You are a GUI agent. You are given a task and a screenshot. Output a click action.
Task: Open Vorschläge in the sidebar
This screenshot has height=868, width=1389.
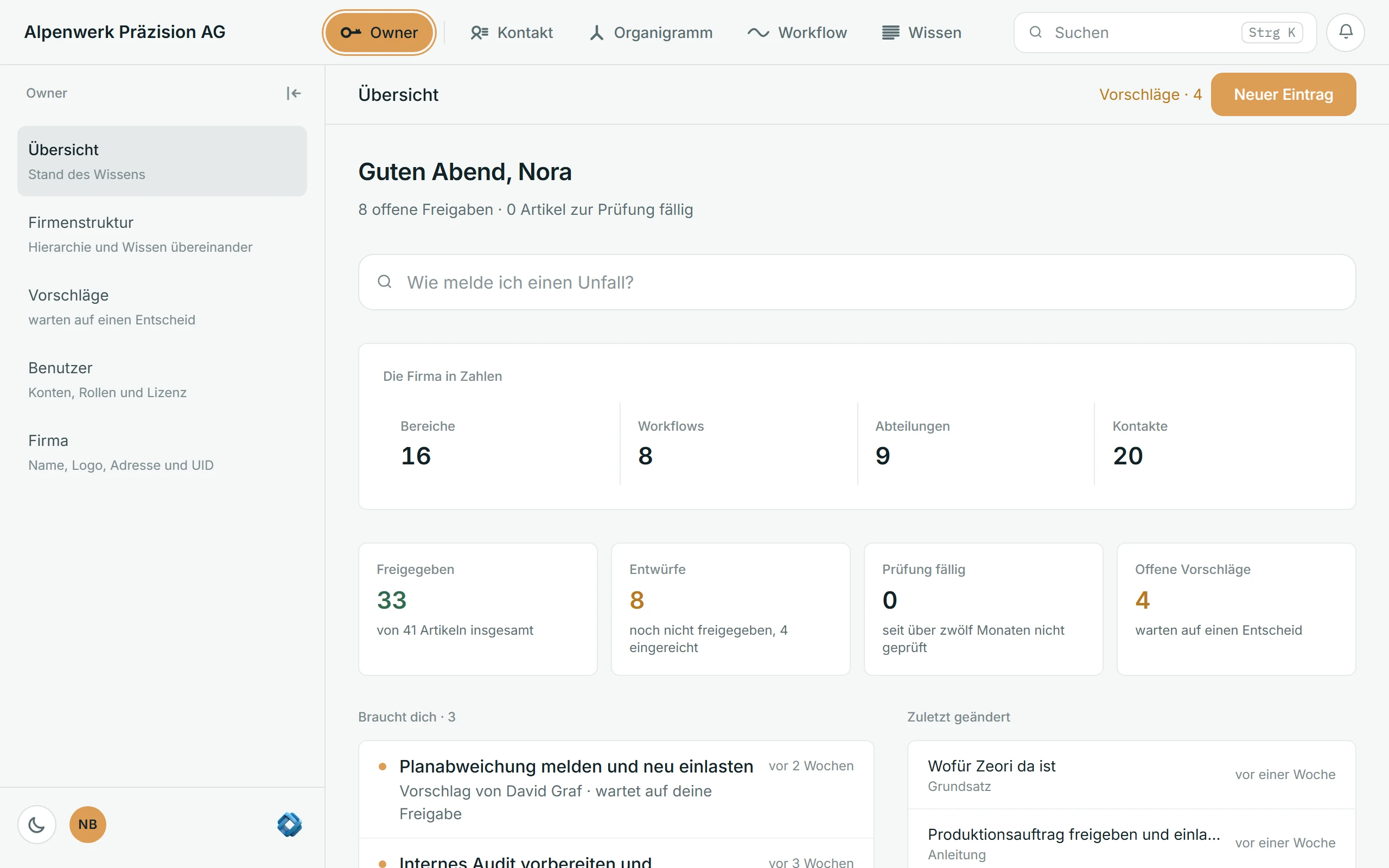coord(162,307)
